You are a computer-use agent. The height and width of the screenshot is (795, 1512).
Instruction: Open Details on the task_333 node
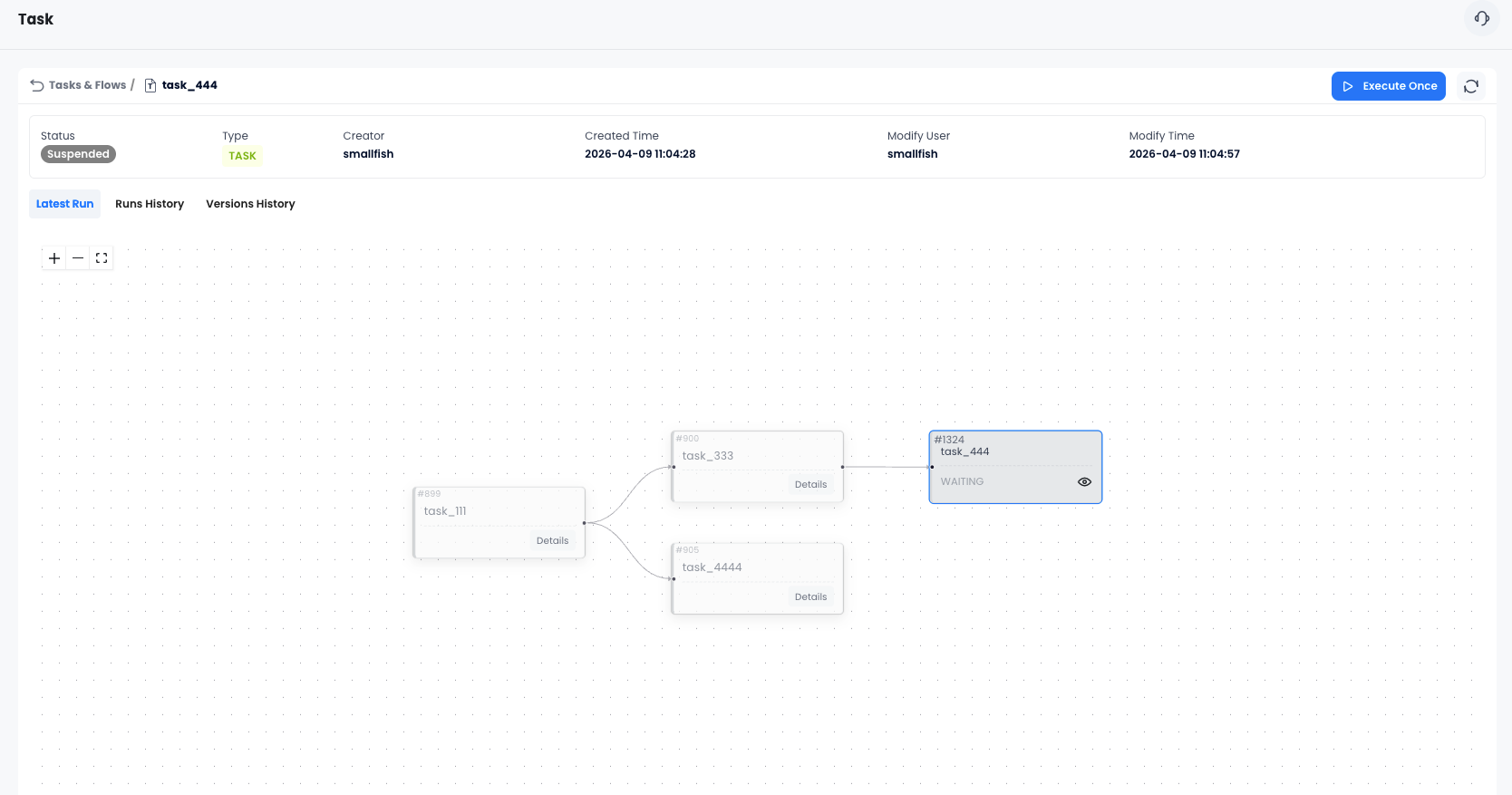point(810,485)
